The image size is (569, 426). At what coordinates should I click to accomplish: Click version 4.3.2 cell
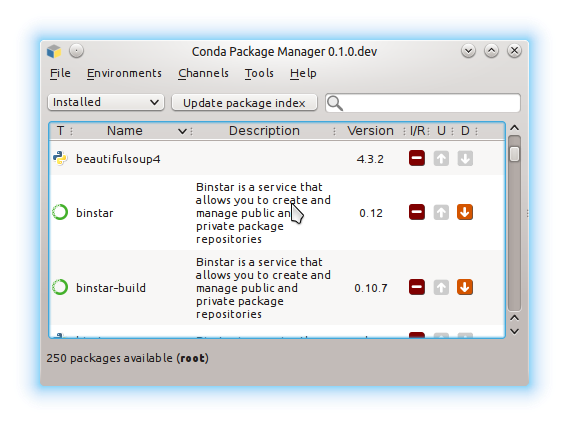pyautogui.click(x=370, y=159)
